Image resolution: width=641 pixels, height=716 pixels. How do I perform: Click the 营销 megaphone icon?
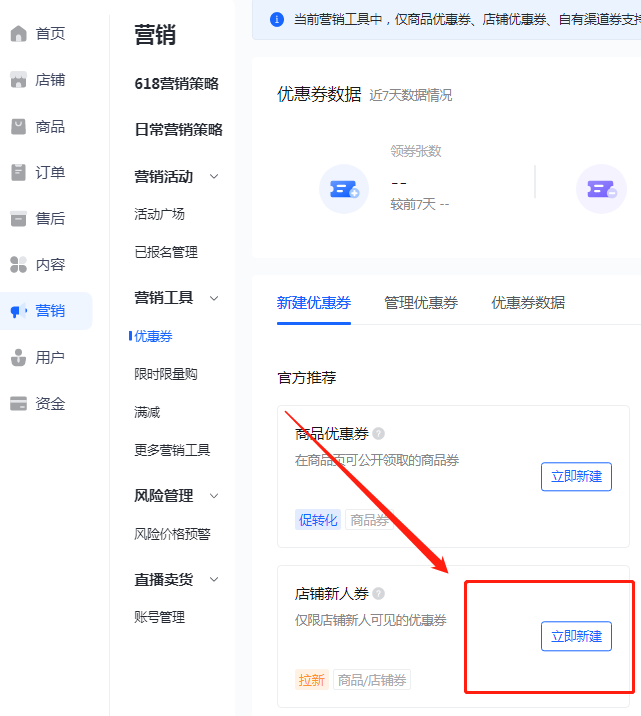(x=18, y=311)
